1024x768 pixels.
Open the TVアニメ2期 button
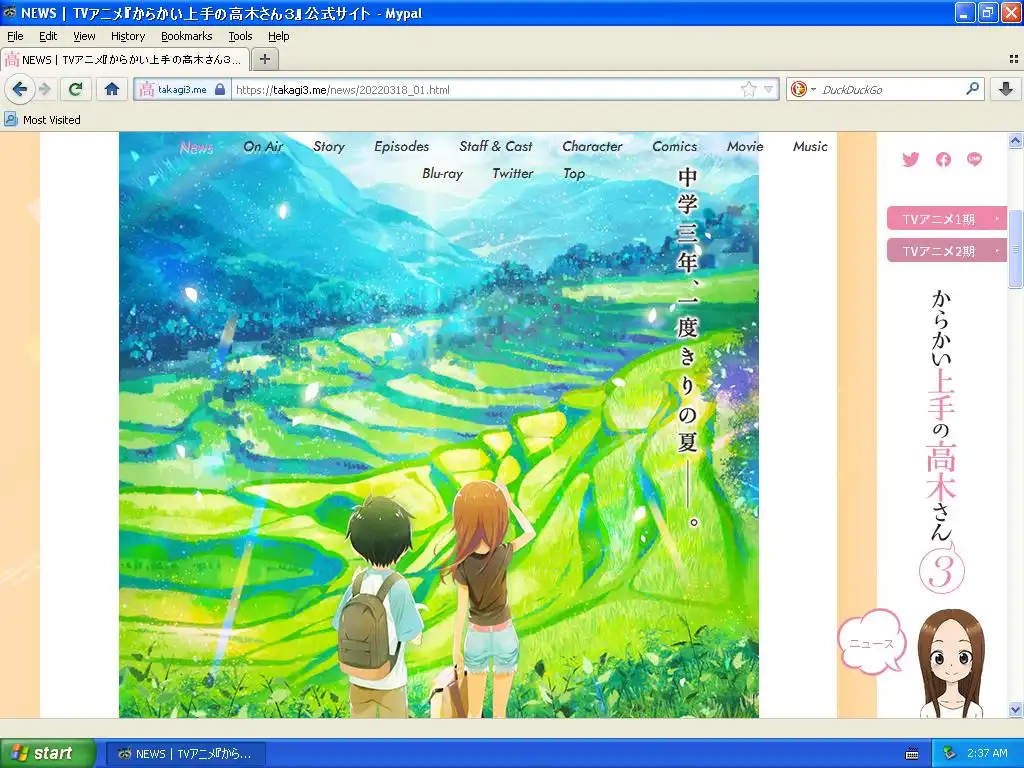click(946, 251)
